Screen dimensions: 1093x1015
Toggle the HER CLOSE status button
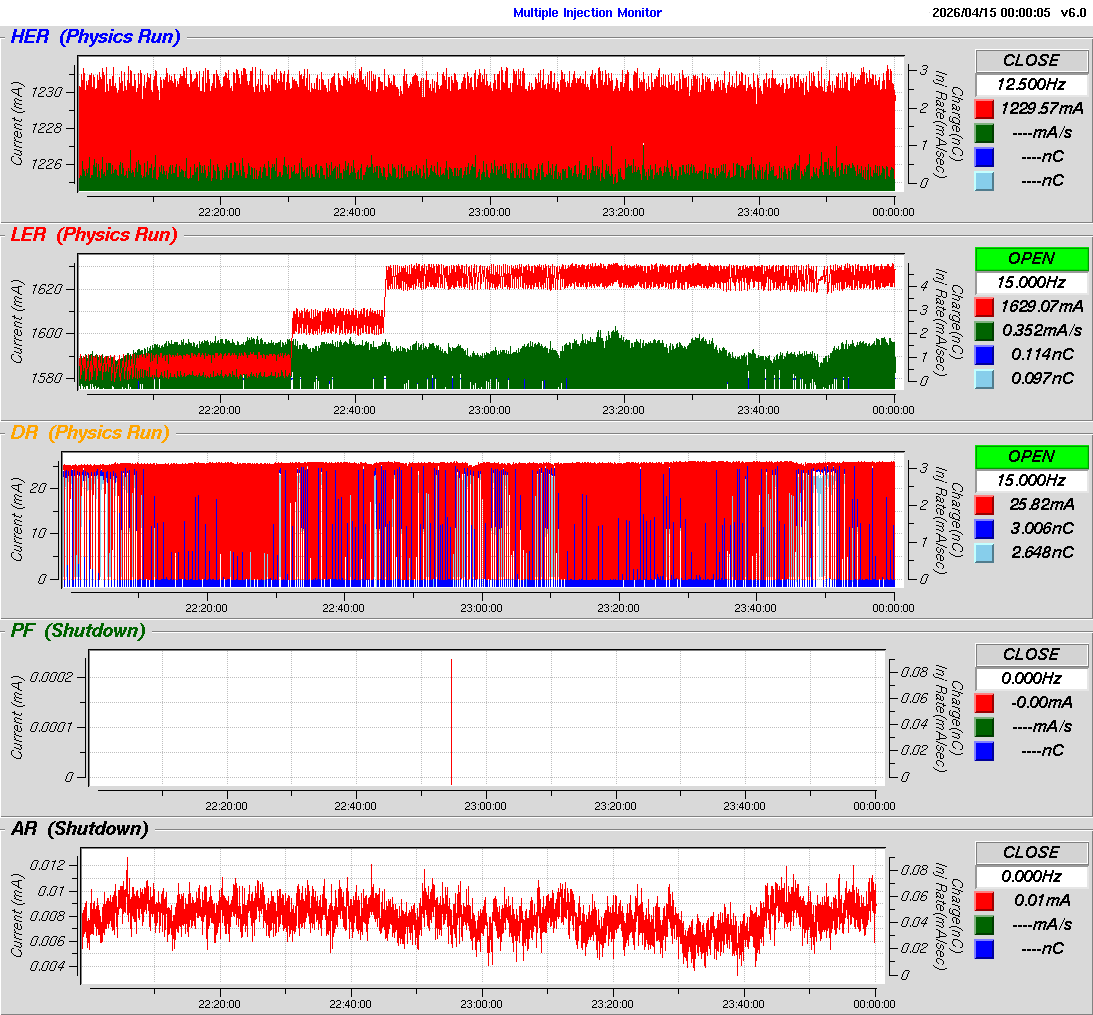(1031, 60)
